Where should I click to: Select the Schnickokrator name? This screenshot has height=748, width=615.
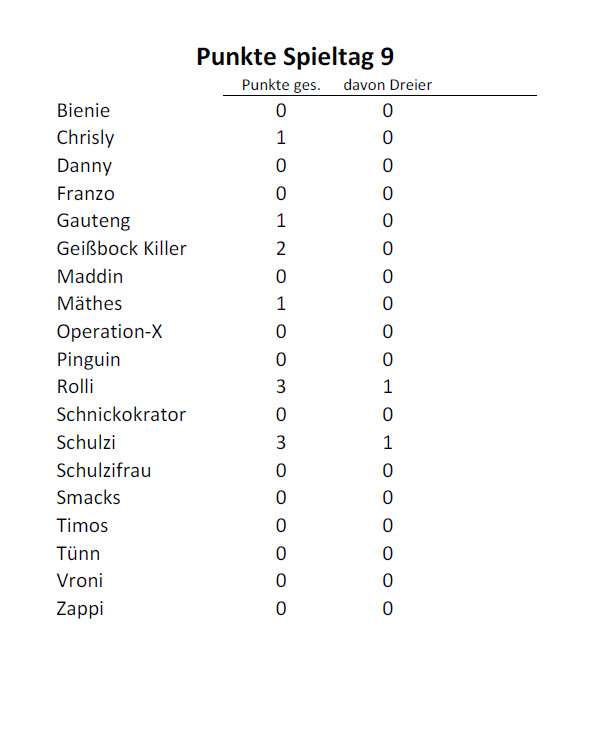(121, 415)
